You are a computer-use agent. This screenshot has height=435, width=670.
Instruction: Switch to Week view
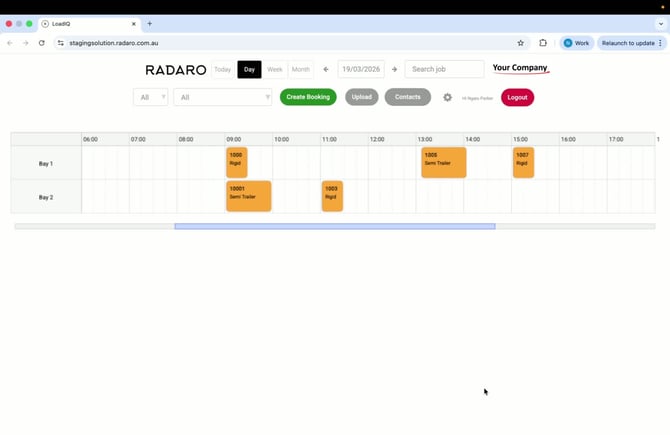pyautogui.click(x=274, y=70)
